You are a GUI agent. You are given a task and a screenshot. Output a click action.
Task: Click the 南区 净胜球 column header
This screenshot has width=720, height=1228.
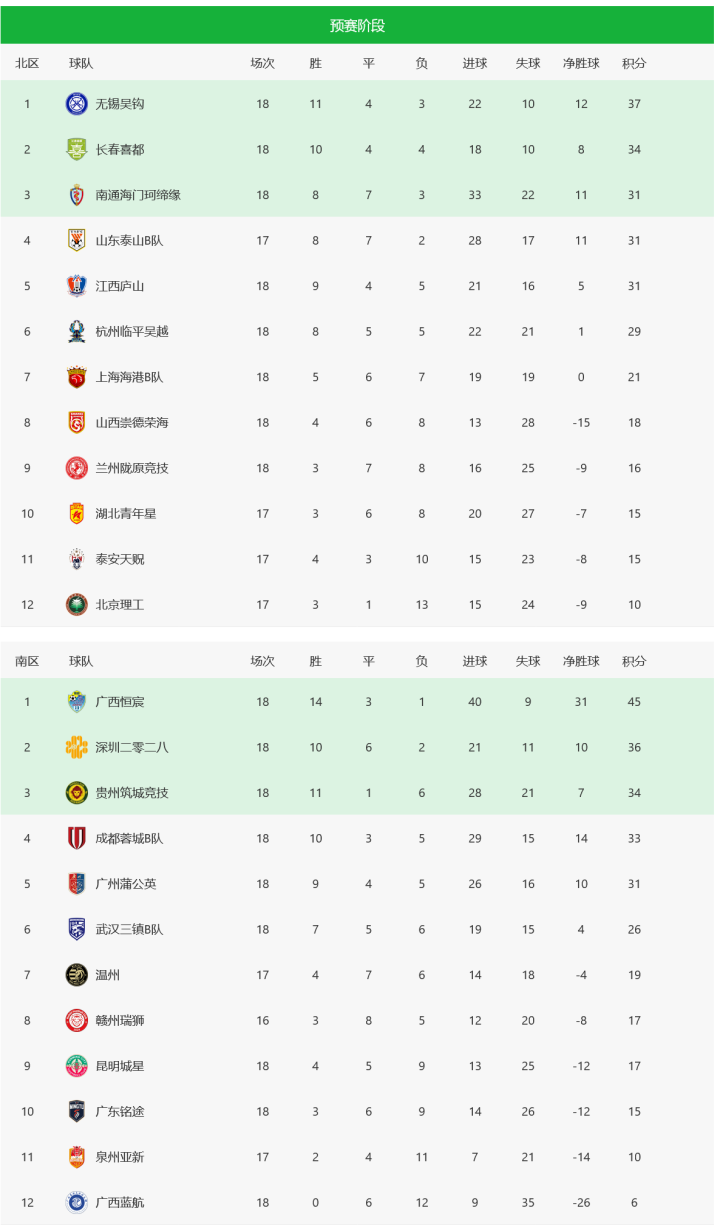[581, 661]
